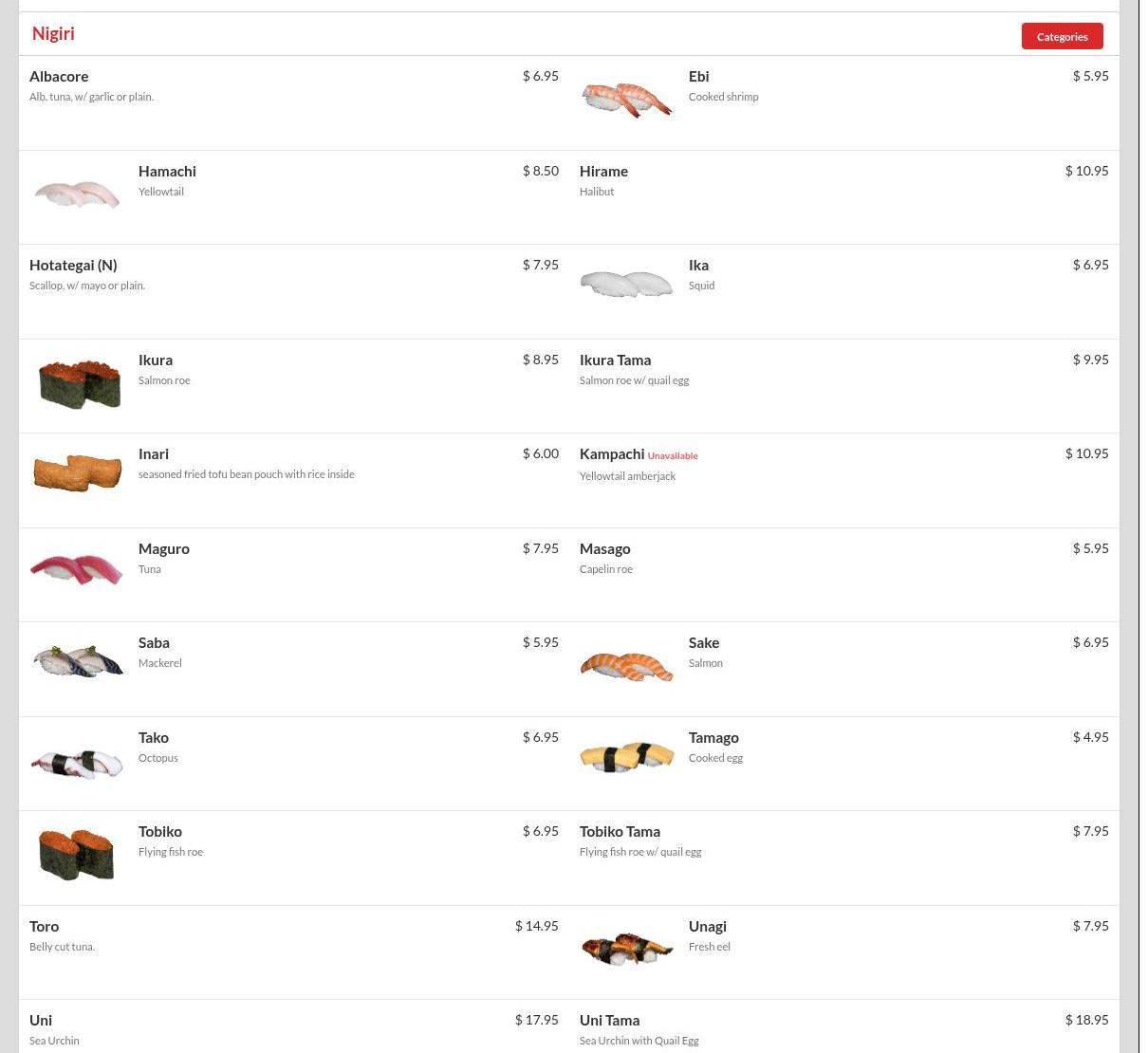1148x1053 pixels.
Task: Select the Ikura Tama item title
Action: [x=615, y=360]
